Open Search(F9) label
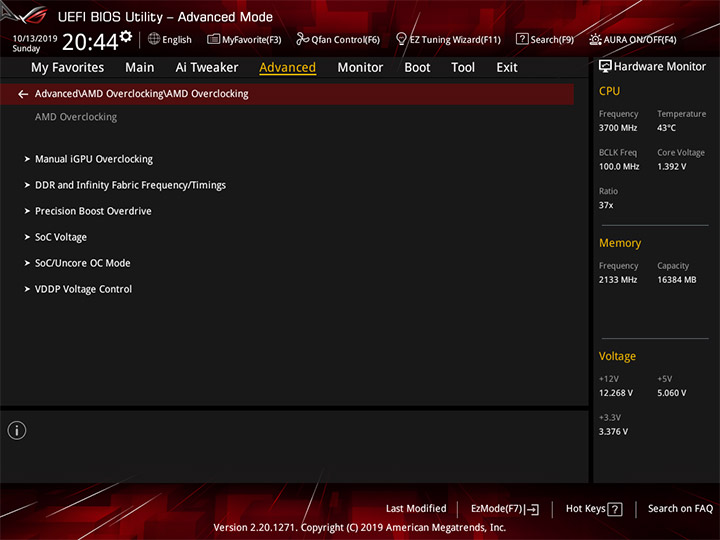This screenshot has width=720, height=540. pos(552,40)
